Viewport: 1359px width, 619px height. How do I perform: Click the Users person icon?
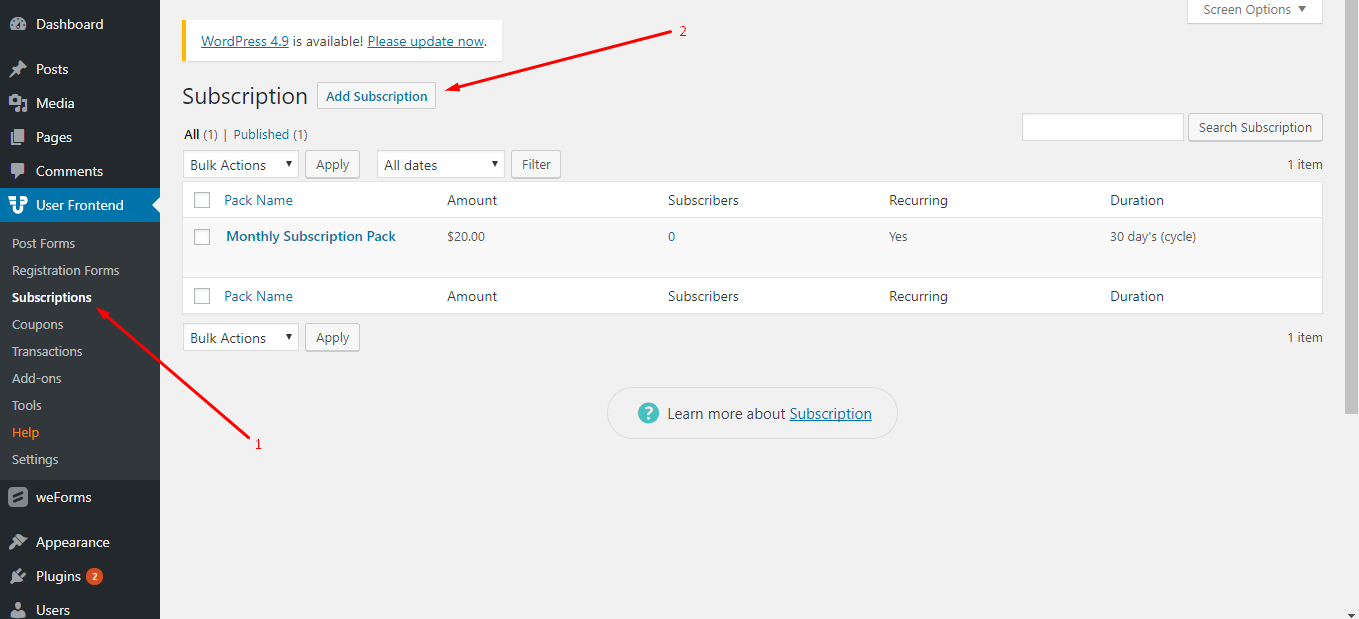[18, 610]
